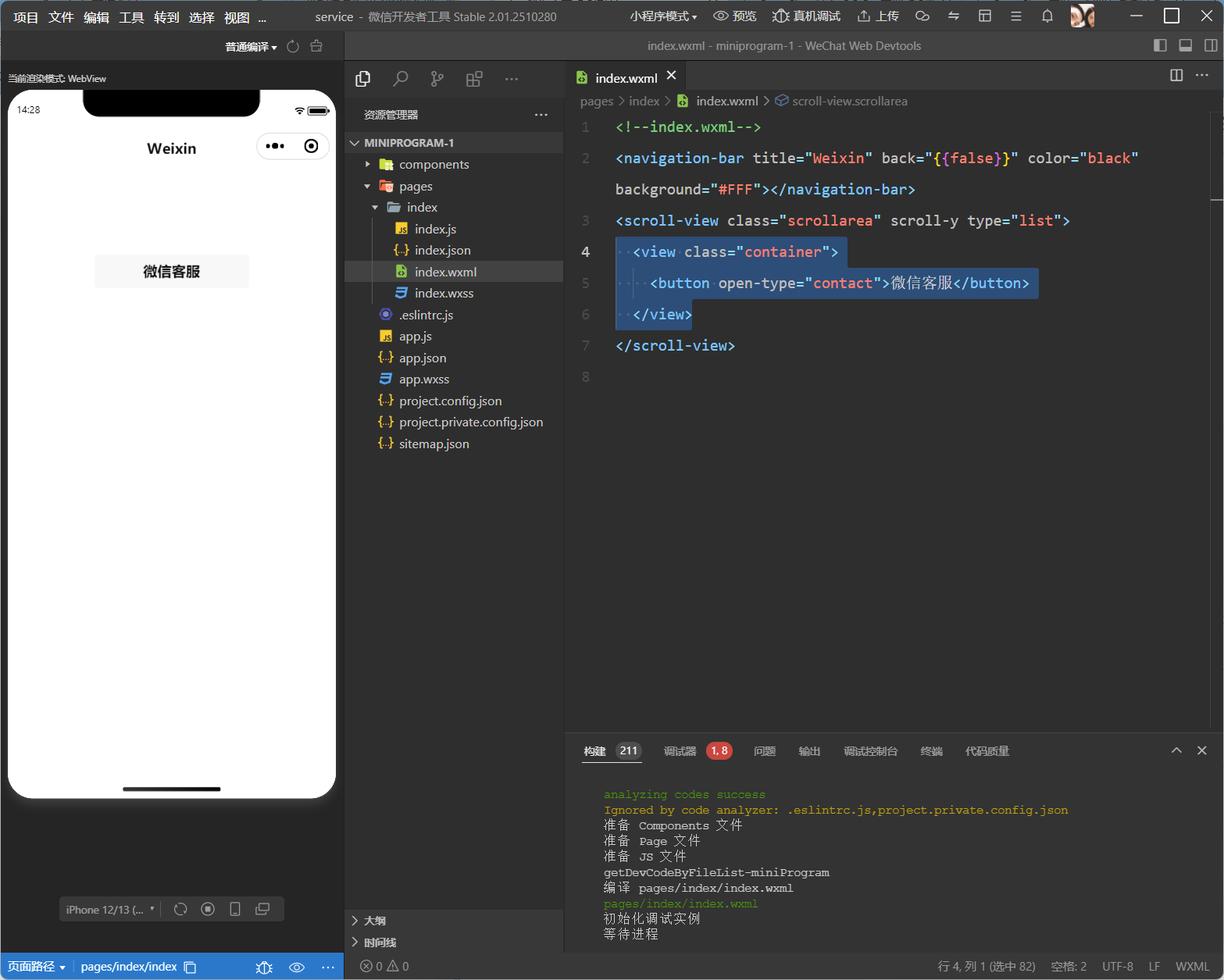The height and width of the screenshot is (980, 1224).
Task: Open the search icon in sidebar
Action: click(401, 79)
